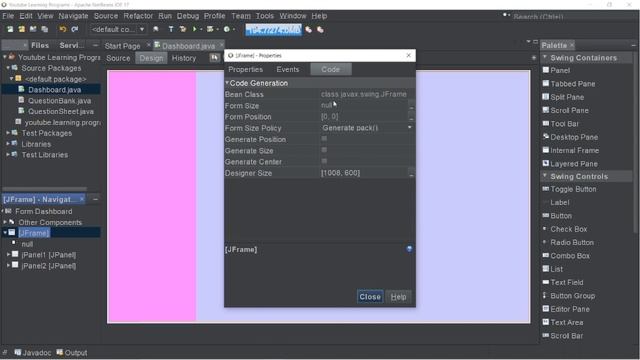Click second icon right of memory bar
This screenshot has height=360, width=640.
click(320, 30)
